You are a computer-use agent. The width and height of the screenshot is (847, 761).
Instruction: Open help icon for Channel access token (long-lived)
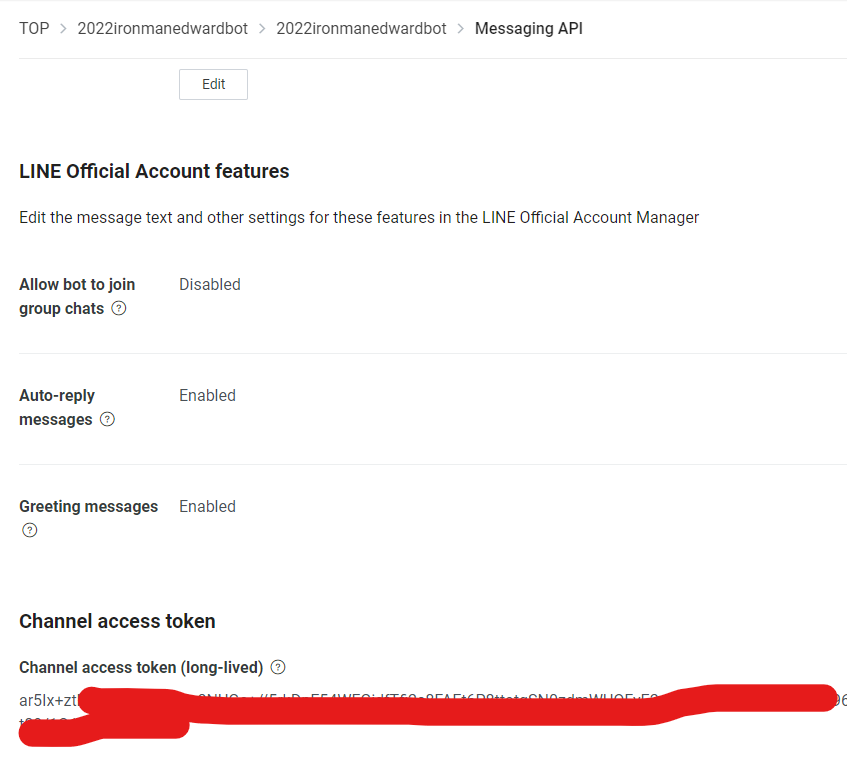point(278,668)
